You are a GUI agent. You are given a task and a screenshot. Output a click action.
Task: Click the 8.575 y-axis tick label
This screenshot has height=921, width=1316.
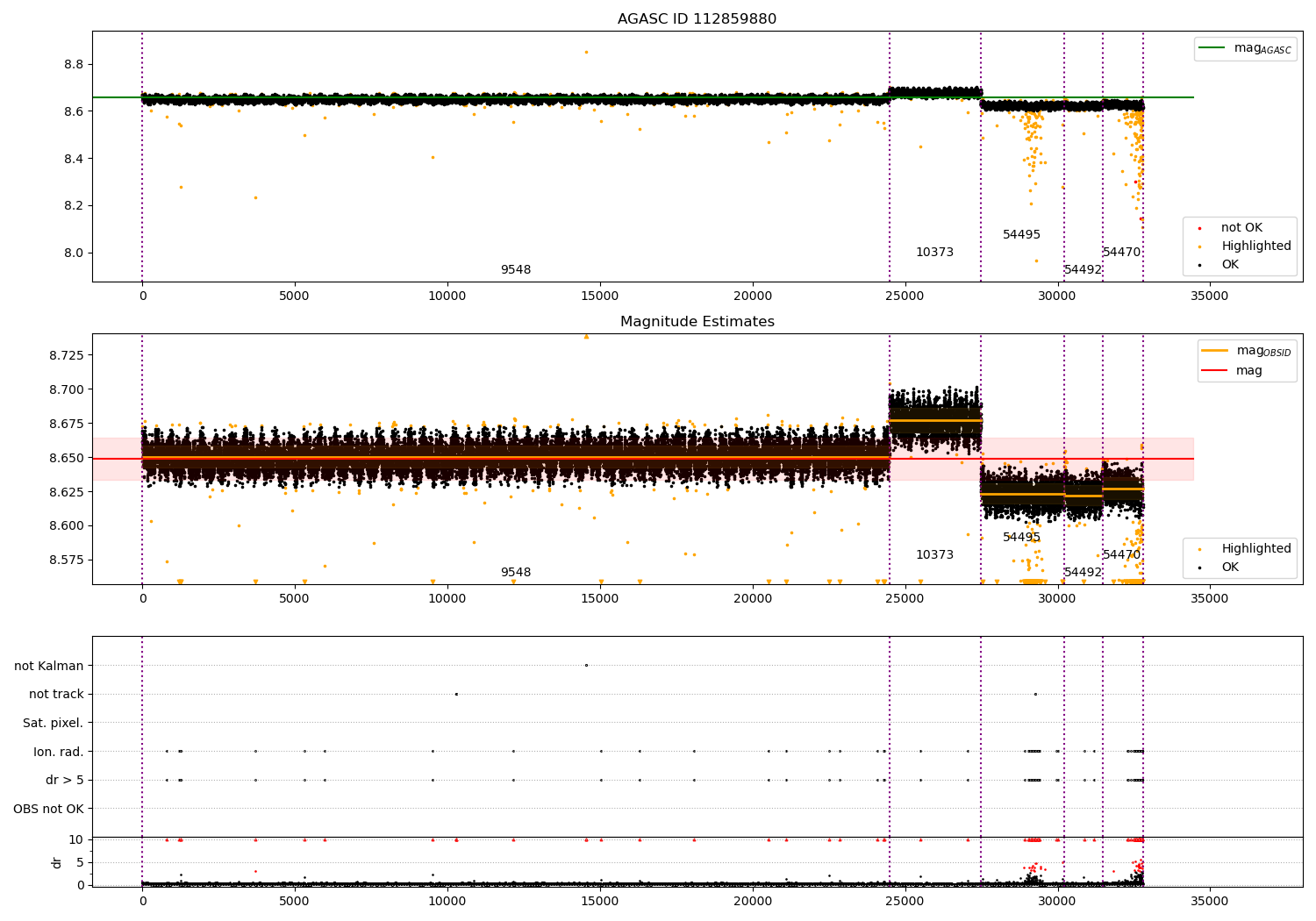coord(66,560)
